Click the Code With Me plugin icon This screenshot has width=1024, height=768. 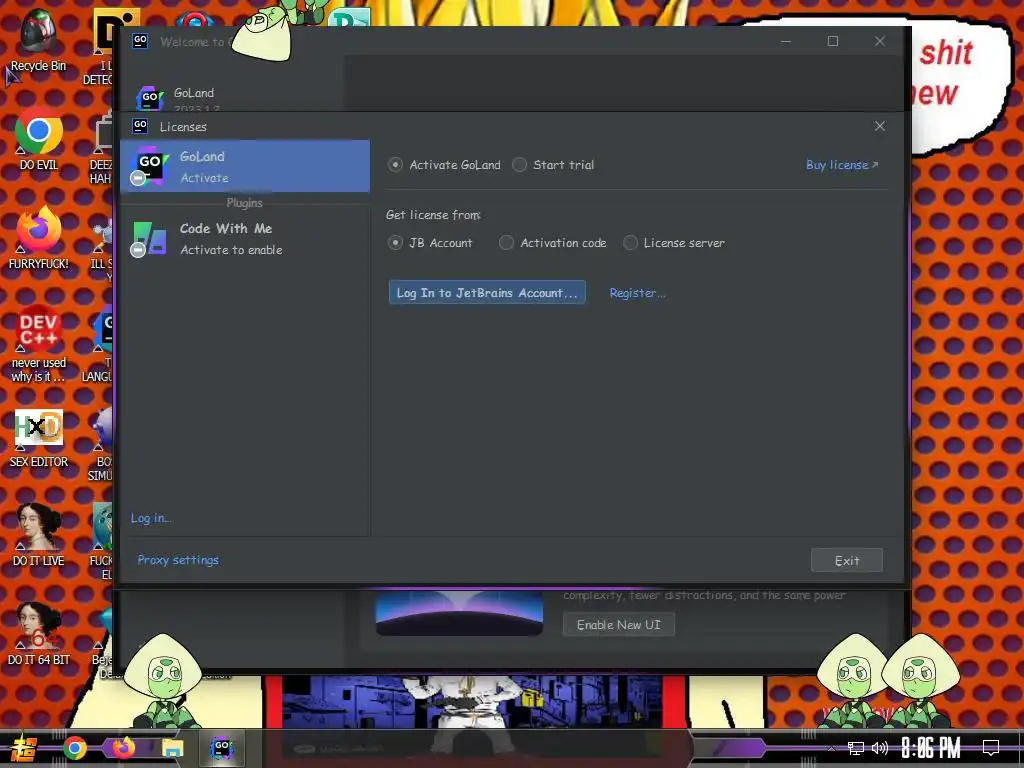click(x=149, y=238)
